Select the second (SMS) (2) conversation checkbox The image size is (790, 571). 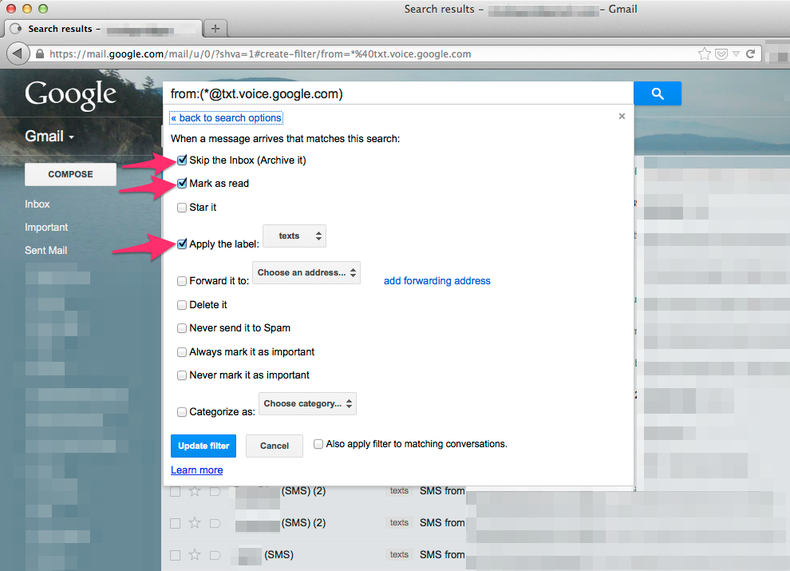(175, 524)
